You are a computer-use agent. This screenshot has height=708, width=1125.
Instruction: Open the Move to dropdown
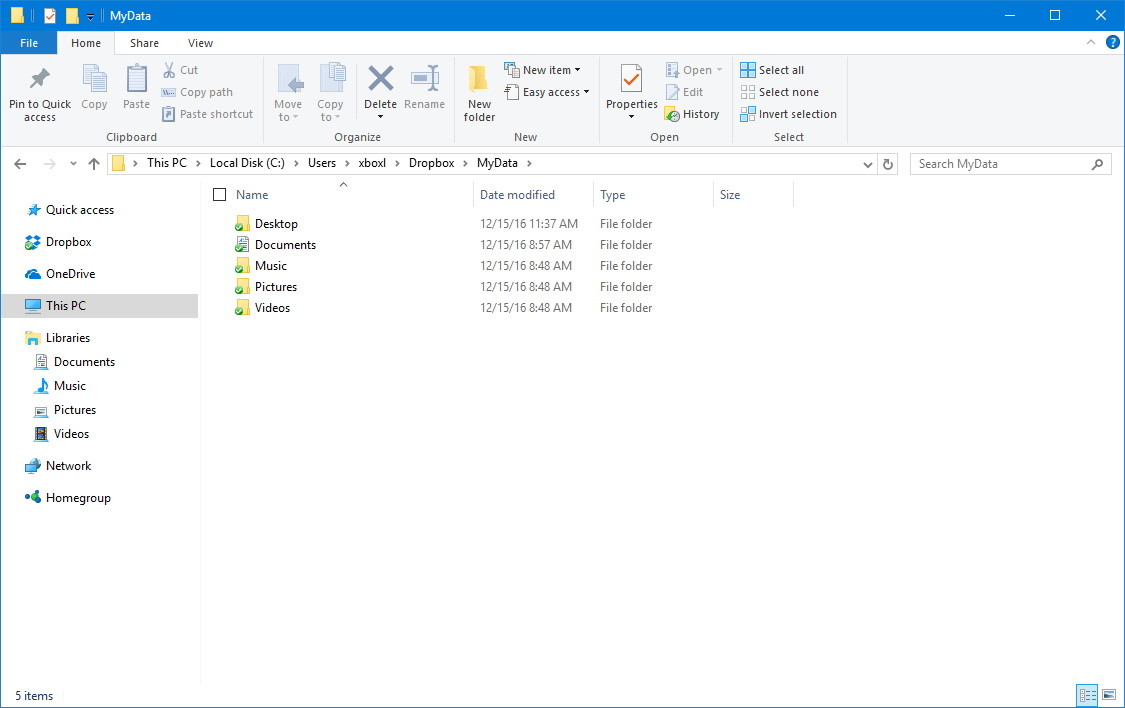click(x=289, y=92)
